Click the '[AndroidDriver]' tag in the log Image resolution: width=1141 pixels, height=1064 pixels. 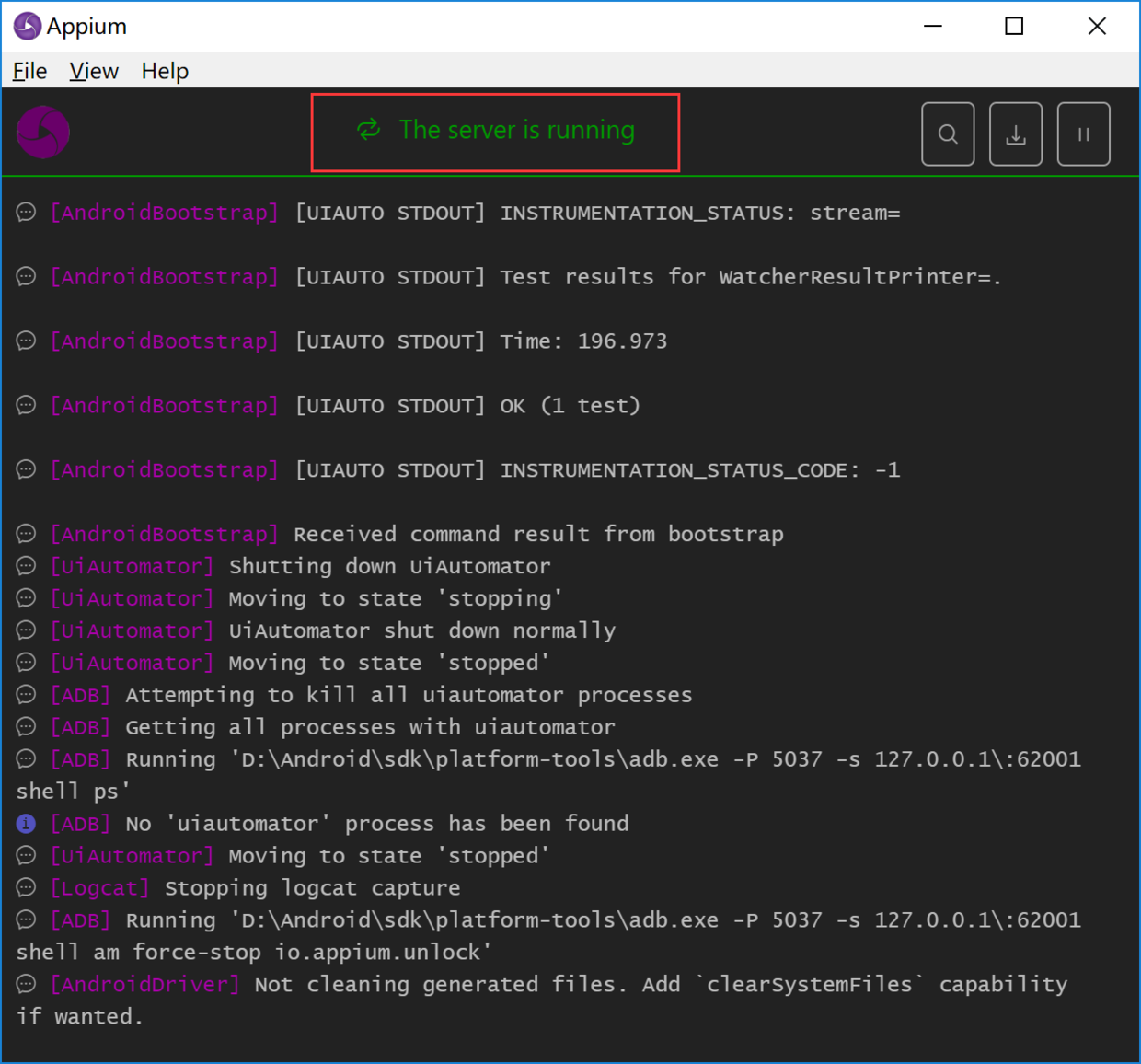[x=144, y=985]
